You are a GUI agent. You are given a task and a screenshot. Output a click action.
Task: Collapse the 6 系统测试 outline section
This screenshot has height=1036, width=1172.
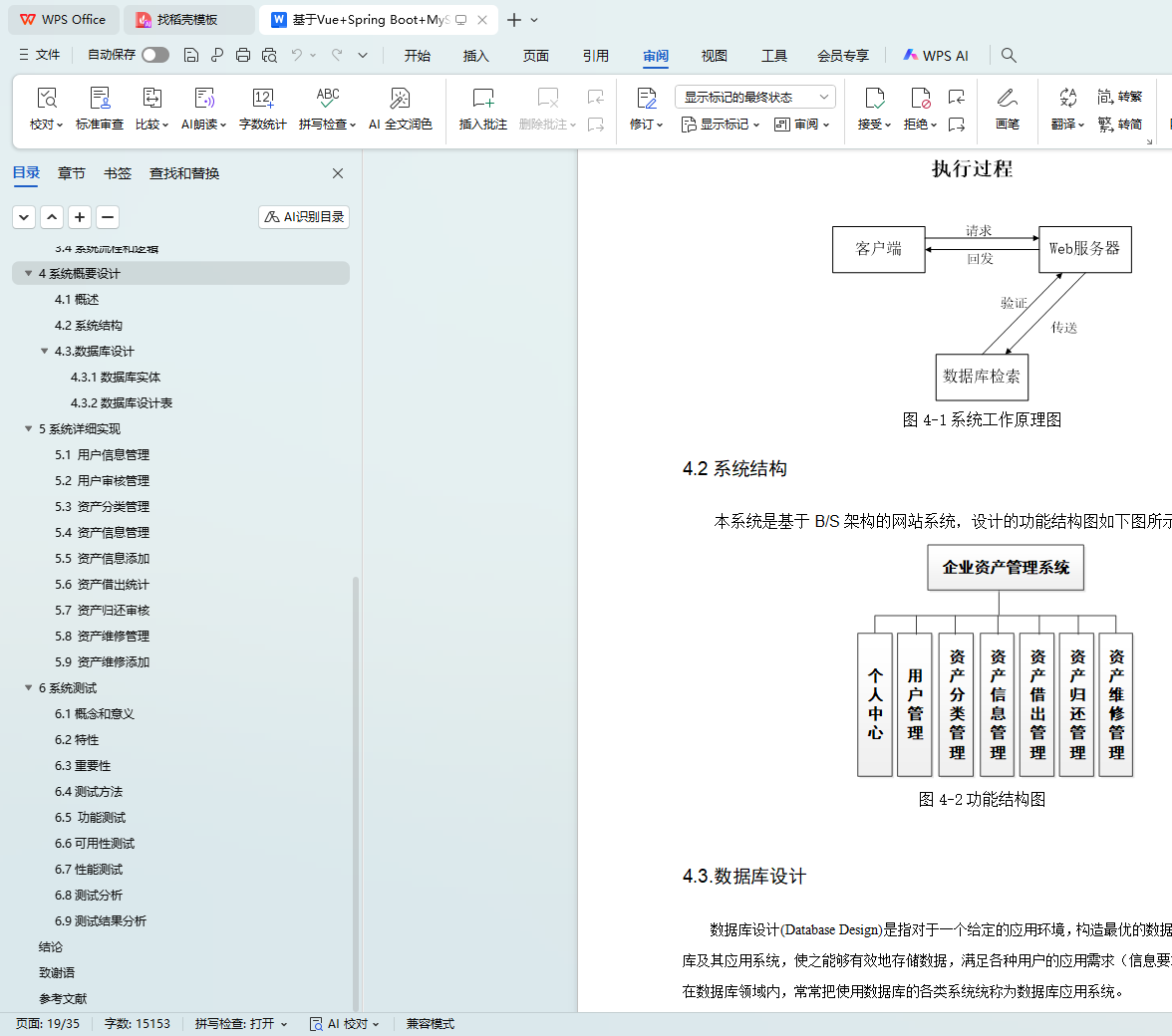29,688
